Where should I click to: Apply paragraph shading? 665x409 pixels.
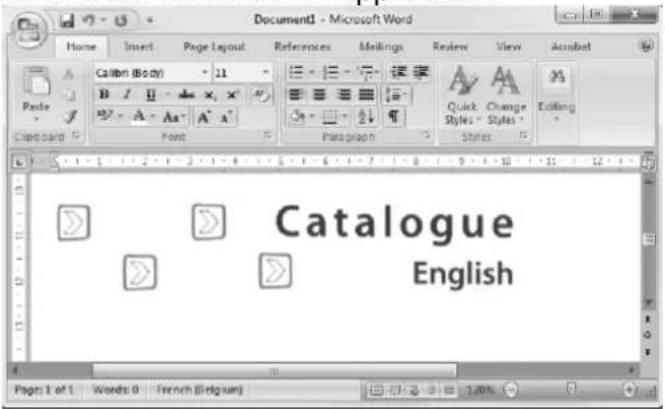coord(300,117)
